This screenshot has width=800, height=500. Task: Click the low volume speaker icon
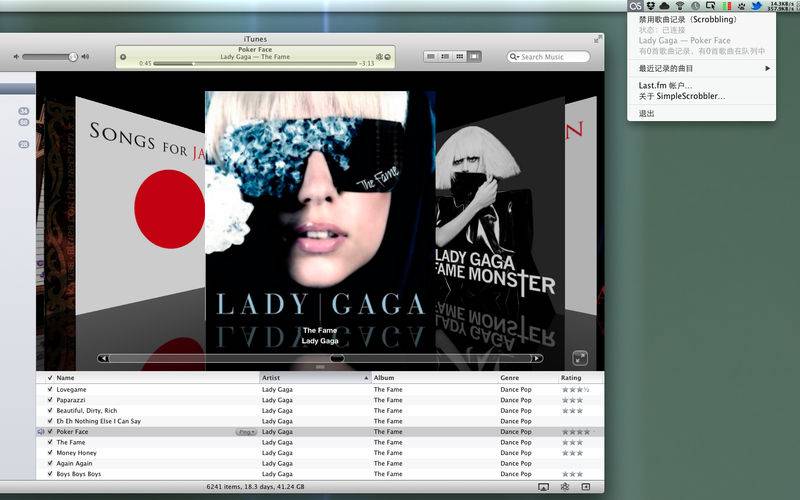(16, 57)
